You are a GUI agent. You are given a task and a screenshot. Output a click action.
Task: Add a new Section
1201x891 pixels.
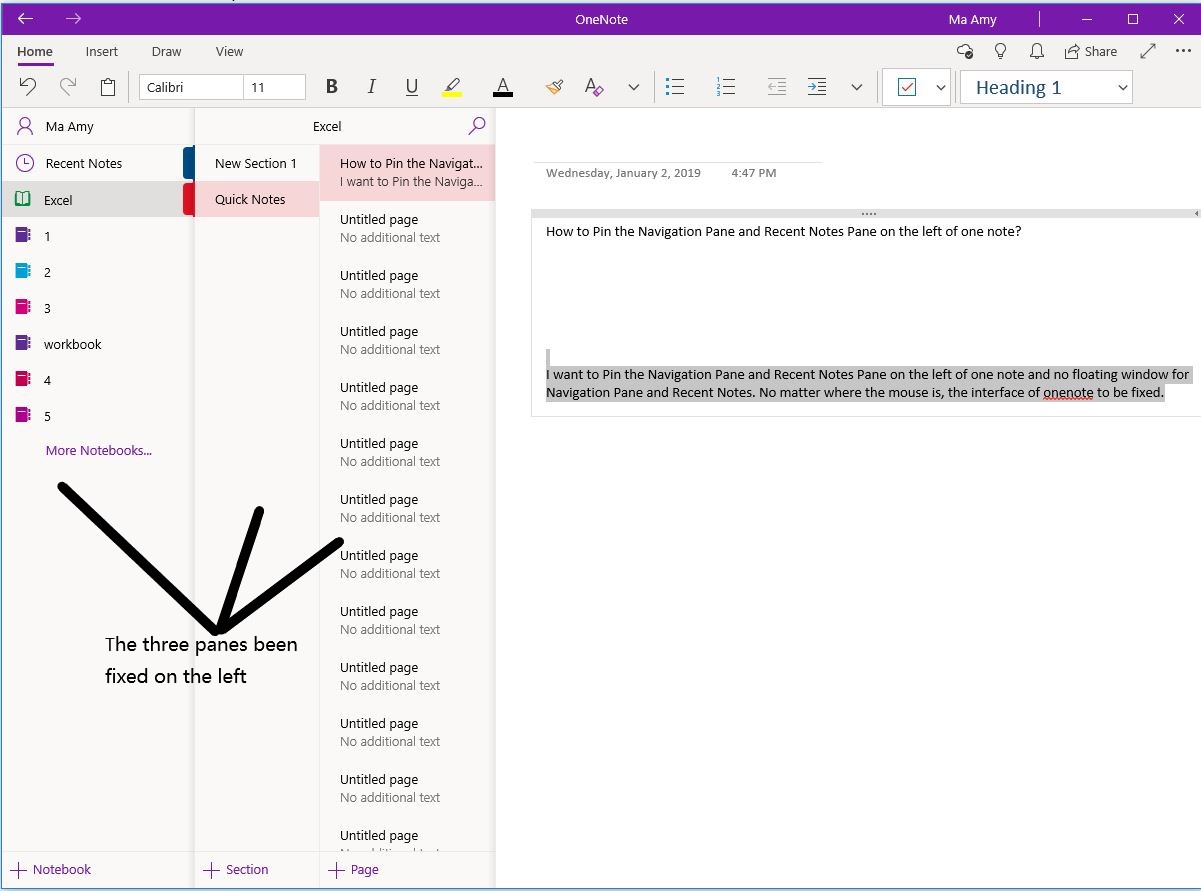point(236,869)
